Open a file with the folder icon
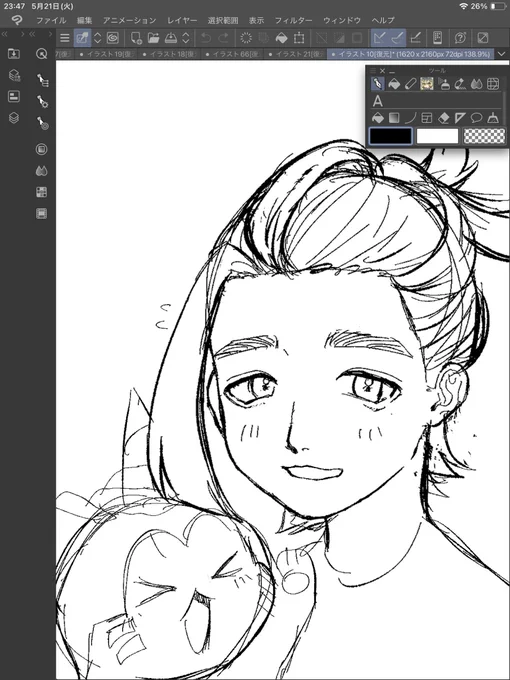510x680 pixels. pyautogui.click(x=153, y=38)
